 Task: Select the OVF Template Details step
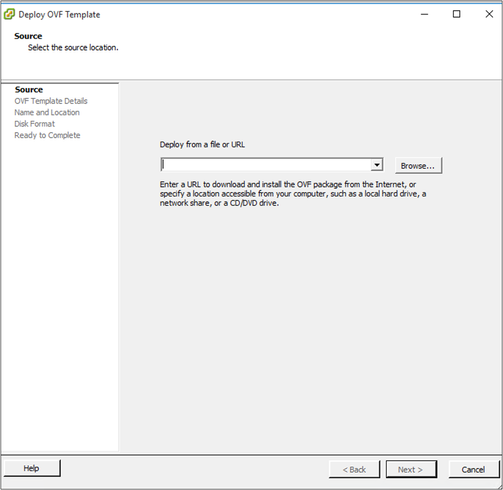point(51,101)
